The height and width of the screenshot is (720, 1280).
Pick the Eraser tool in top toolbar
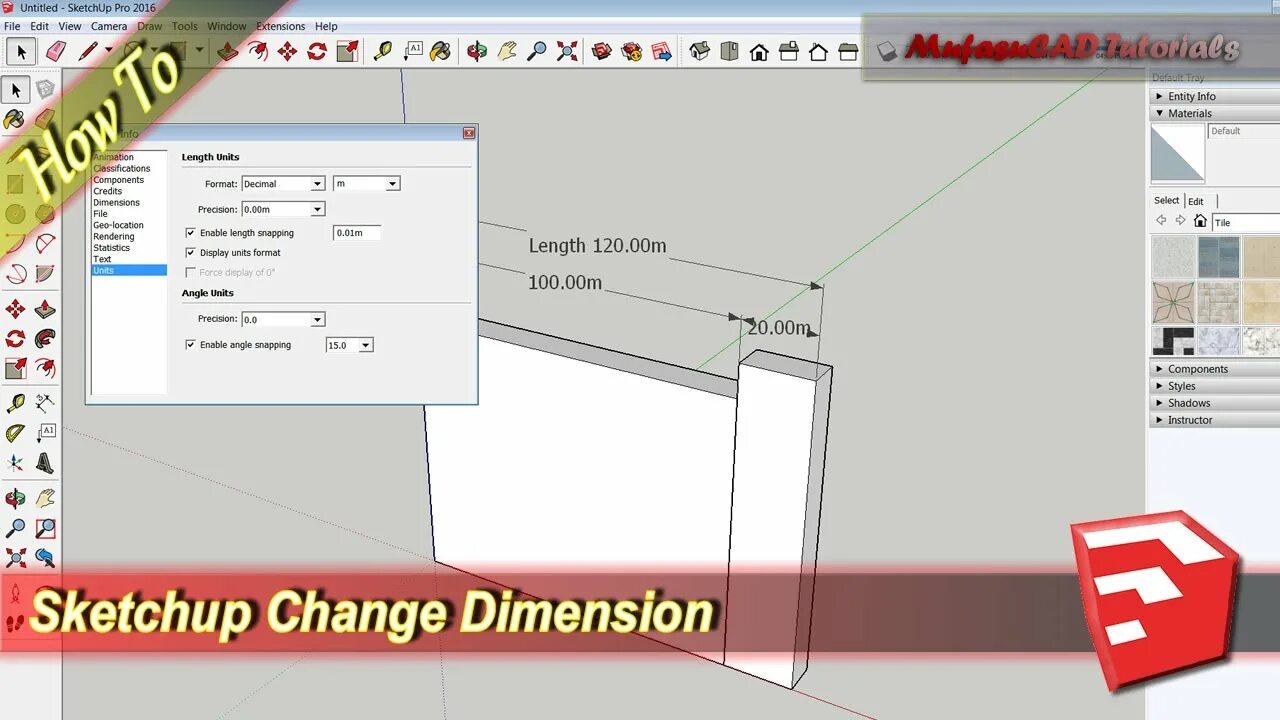tap(54, 51)
